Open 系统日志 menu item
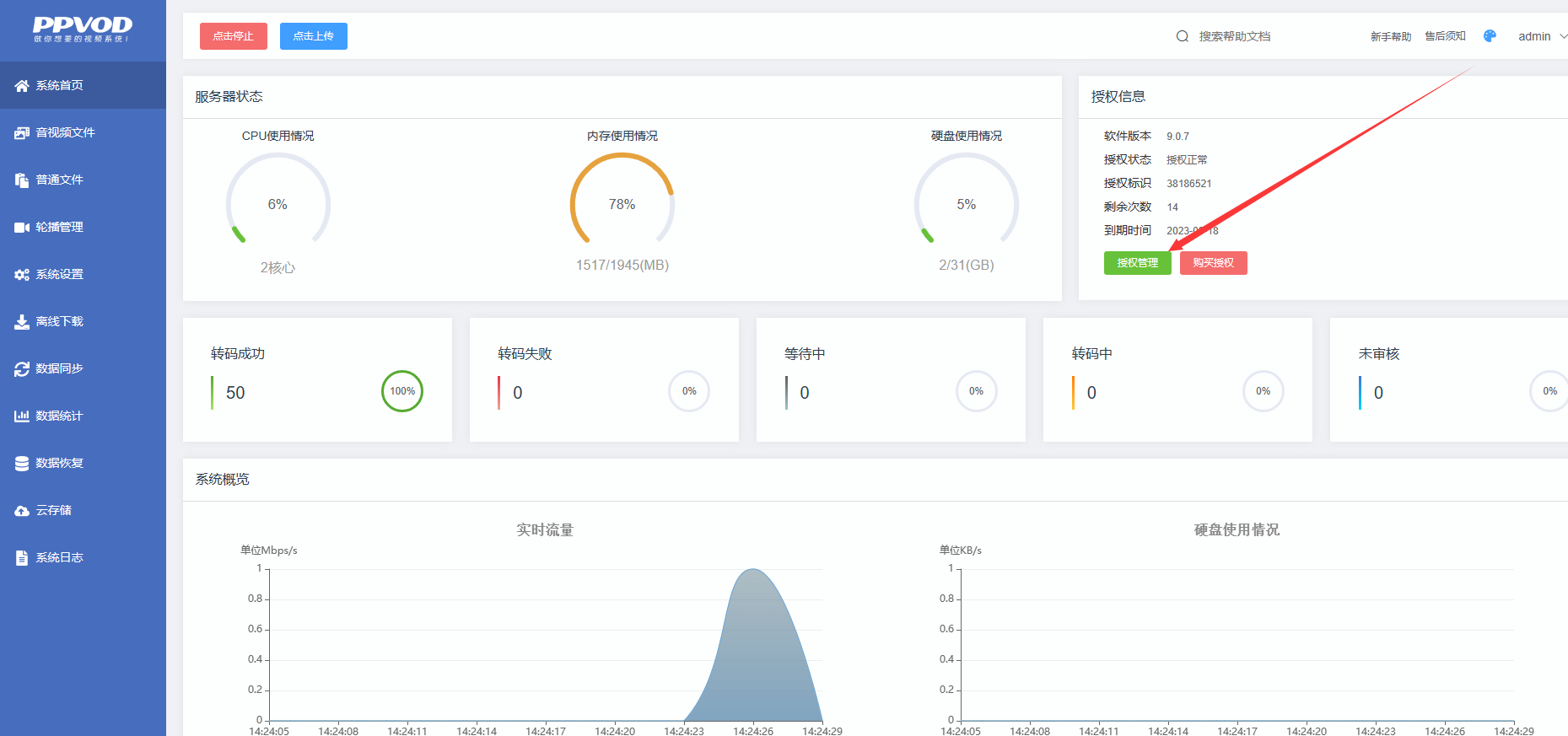The image size is (1568, 736). point(83,557)
